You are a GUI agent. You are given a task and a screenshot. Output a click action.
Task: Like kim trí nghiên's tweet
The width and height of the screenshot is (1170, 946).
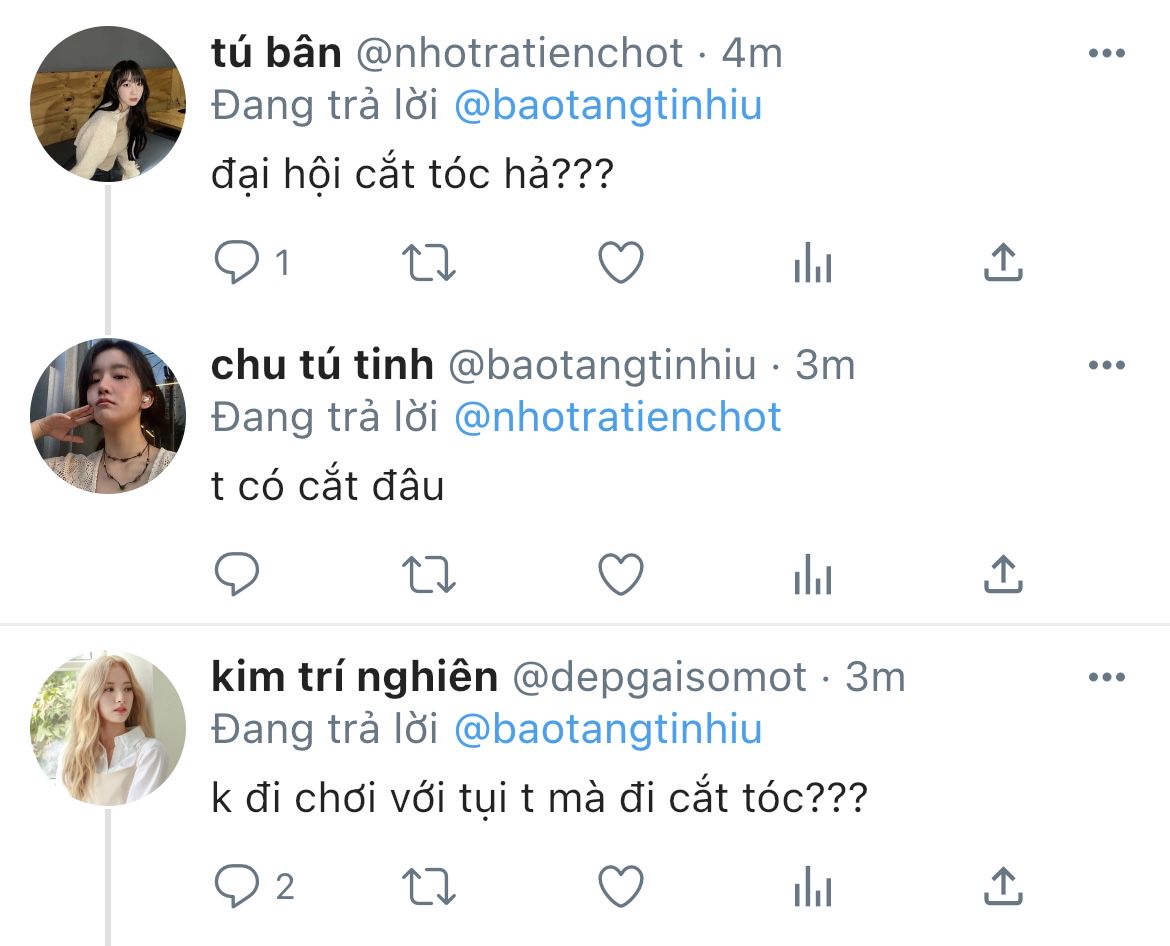point(620,886)
